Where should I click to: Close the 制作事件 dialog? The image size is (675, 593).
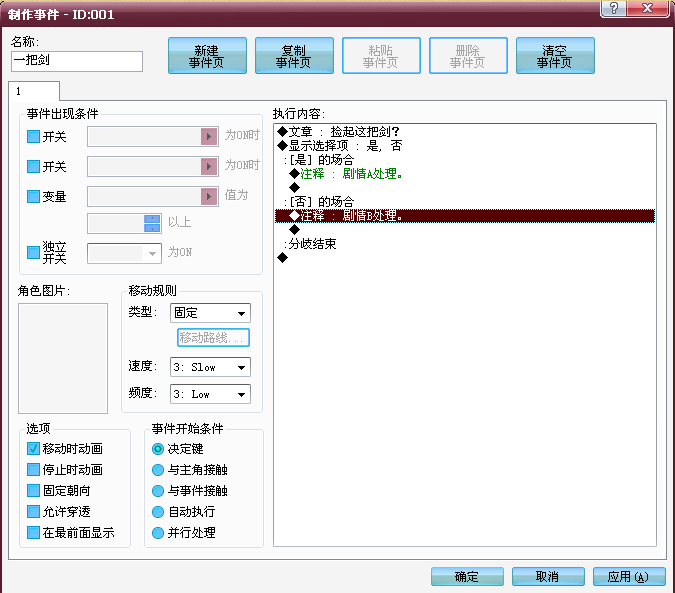point(648,8)
